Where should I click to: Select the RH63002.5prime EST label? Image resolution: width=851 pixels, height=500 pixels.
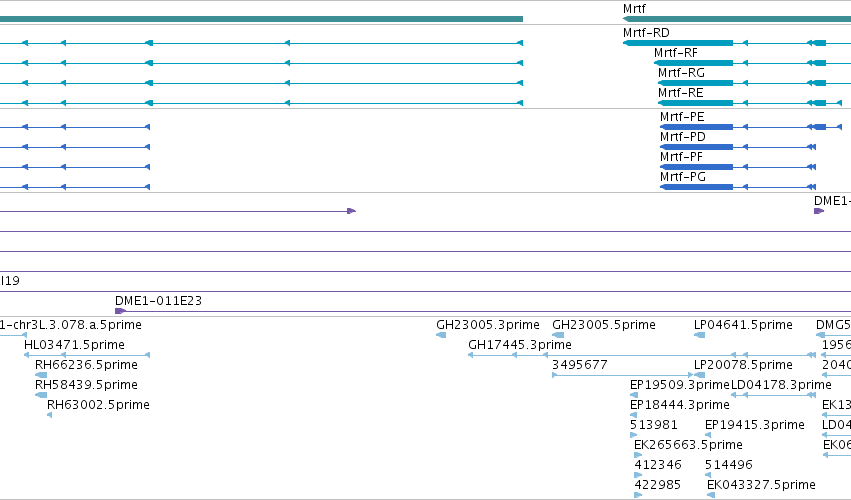[x=98, y=405]
